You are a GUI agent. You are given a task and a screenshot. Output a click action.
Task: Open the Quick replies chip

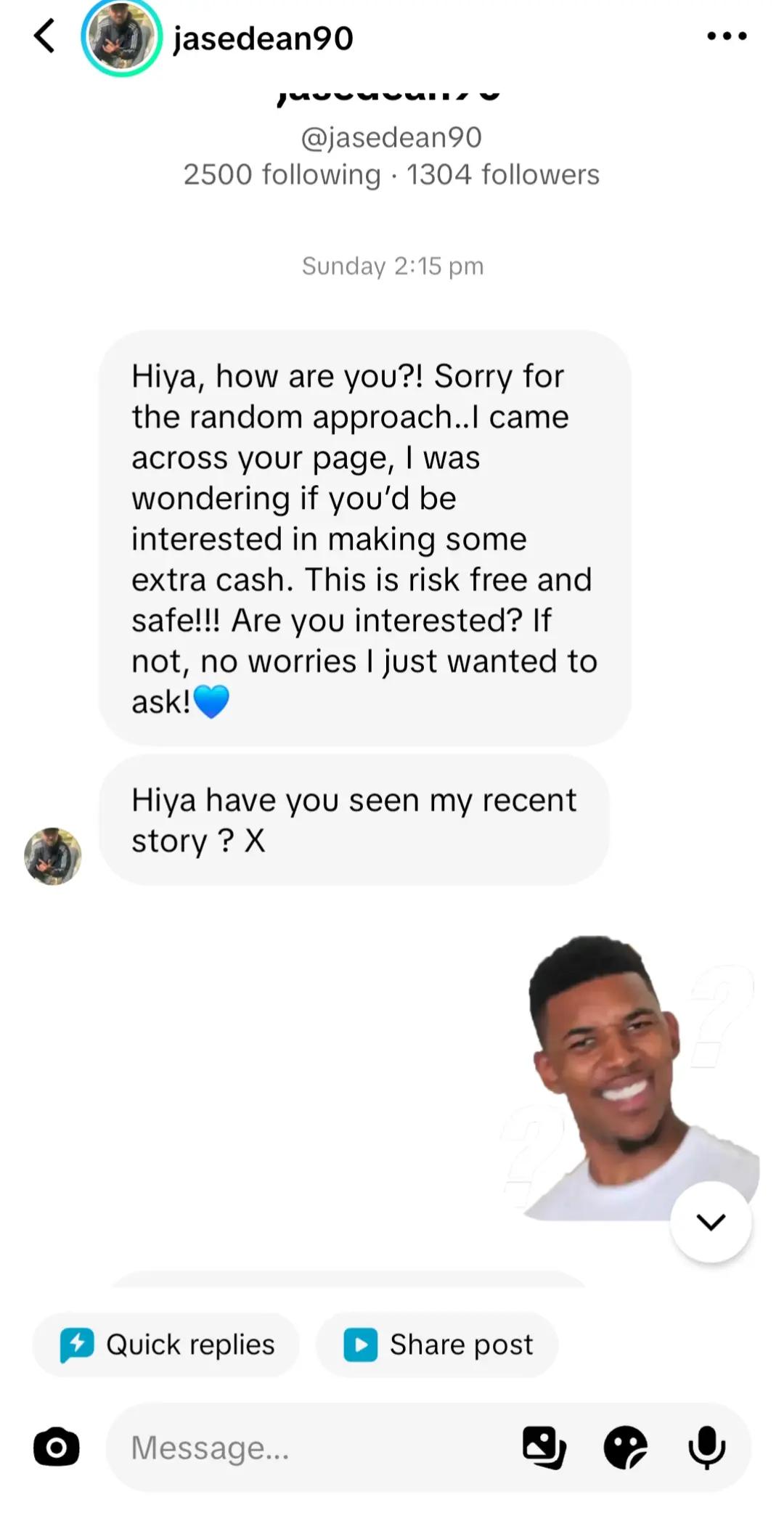click(166, 1345)
